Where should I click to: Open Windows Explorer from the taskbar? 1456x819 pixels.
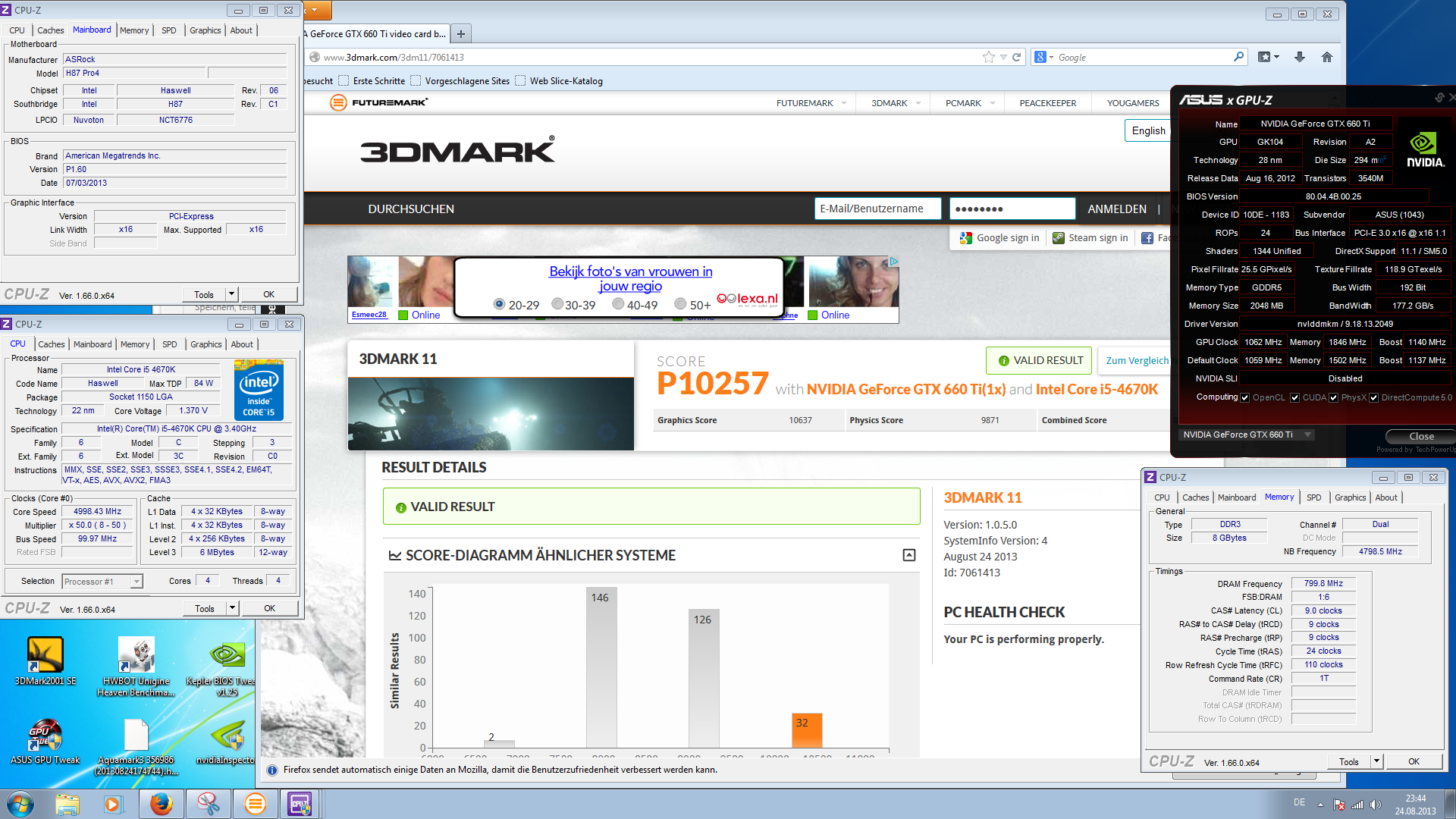tap(67, 804)
